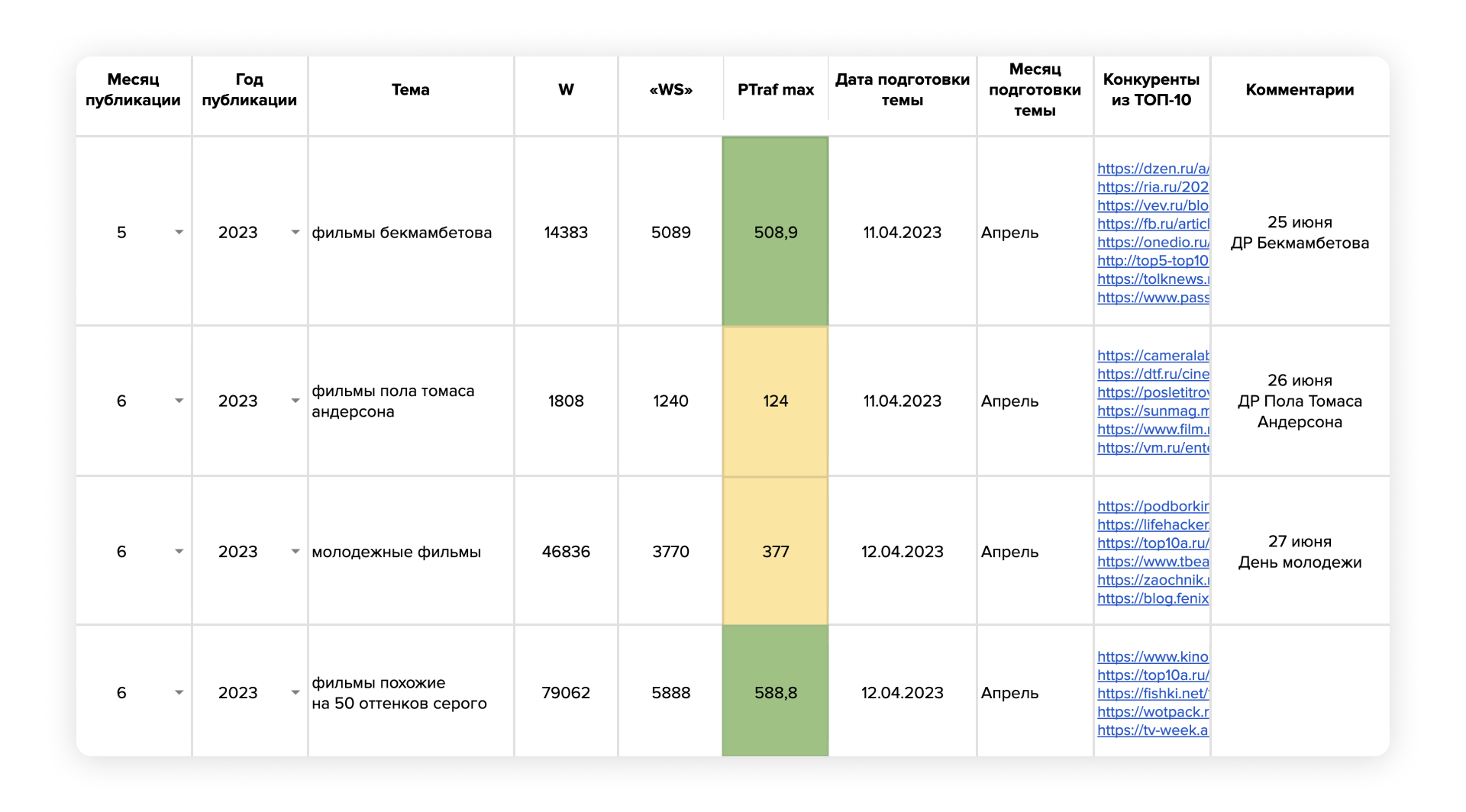Open month dropdown for 50 оттенков серого row
This screenshot has height=812, width=1466.
(179, 692)
